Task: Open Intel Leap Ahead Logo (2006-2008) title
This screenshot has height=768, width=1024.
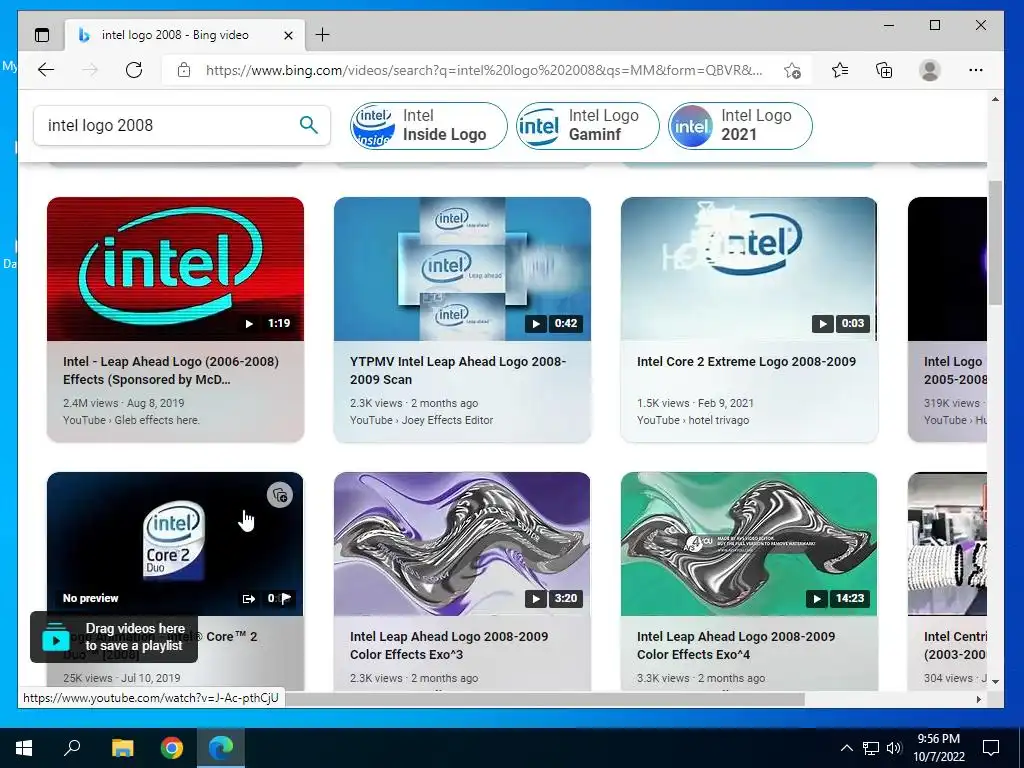Action: (171, 370)
